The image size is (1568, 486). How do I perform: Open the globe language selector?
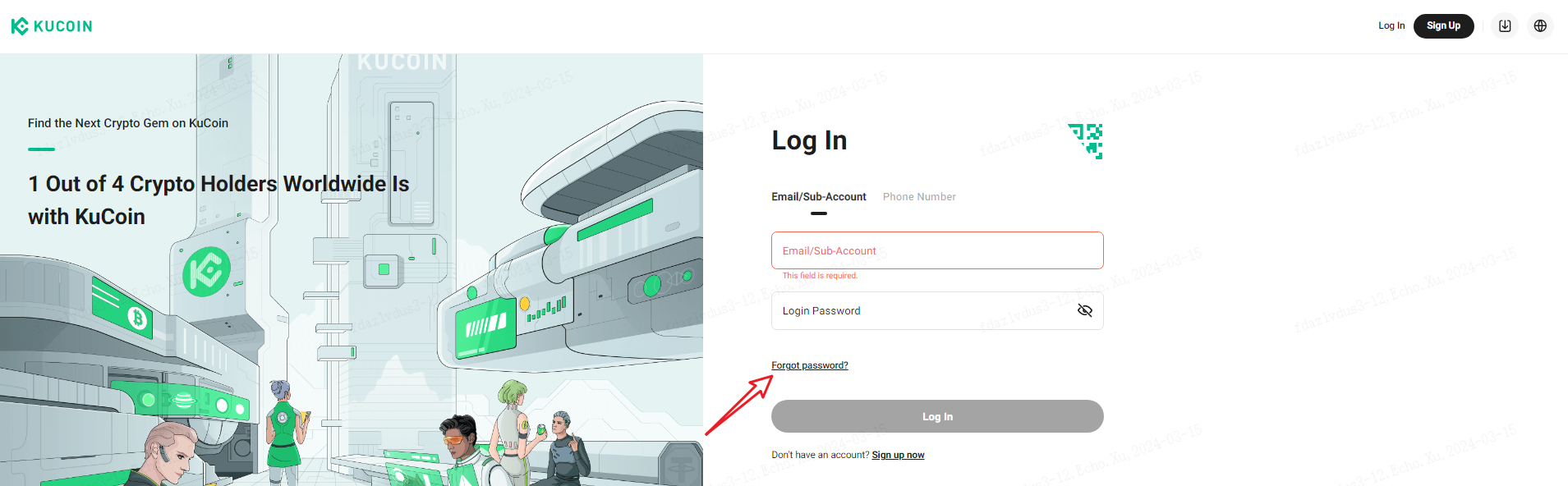[x=1540, y=26]
